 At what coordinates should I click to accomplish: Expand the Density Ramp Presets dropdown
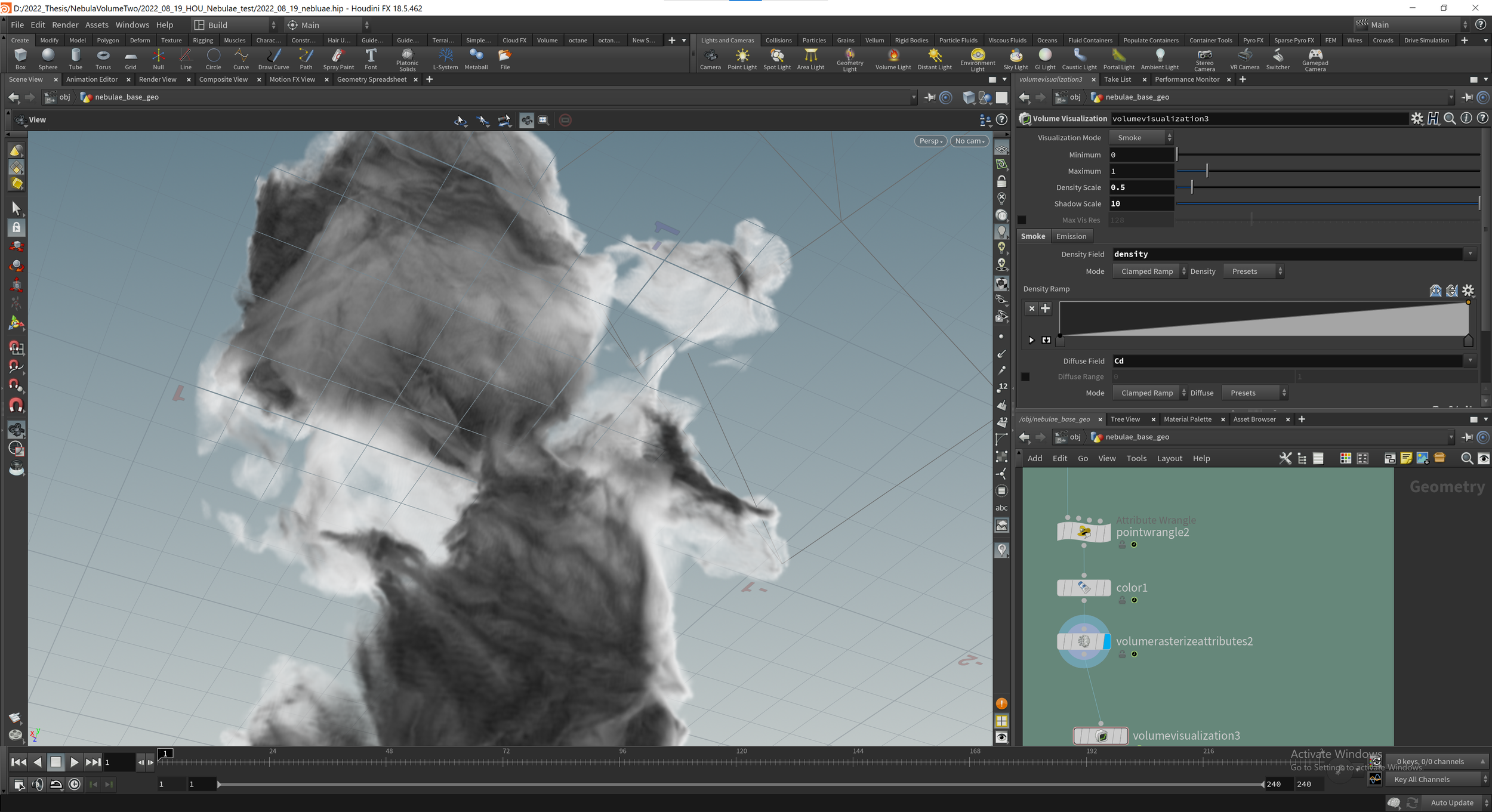(x=1252, y=271)
